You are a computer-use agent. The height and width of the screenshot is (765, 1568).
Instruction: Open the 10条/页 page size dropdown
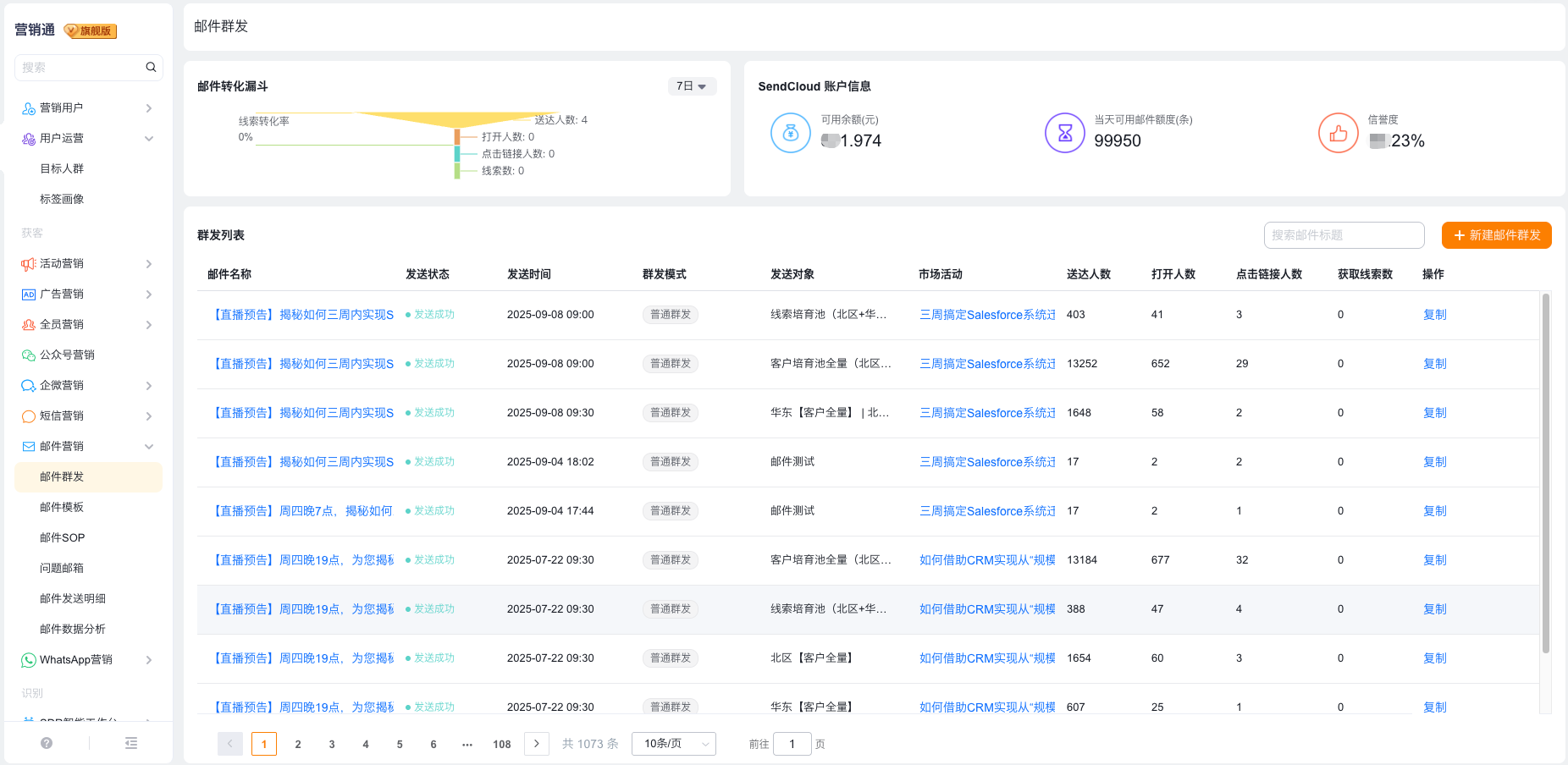tap(673, 744)
